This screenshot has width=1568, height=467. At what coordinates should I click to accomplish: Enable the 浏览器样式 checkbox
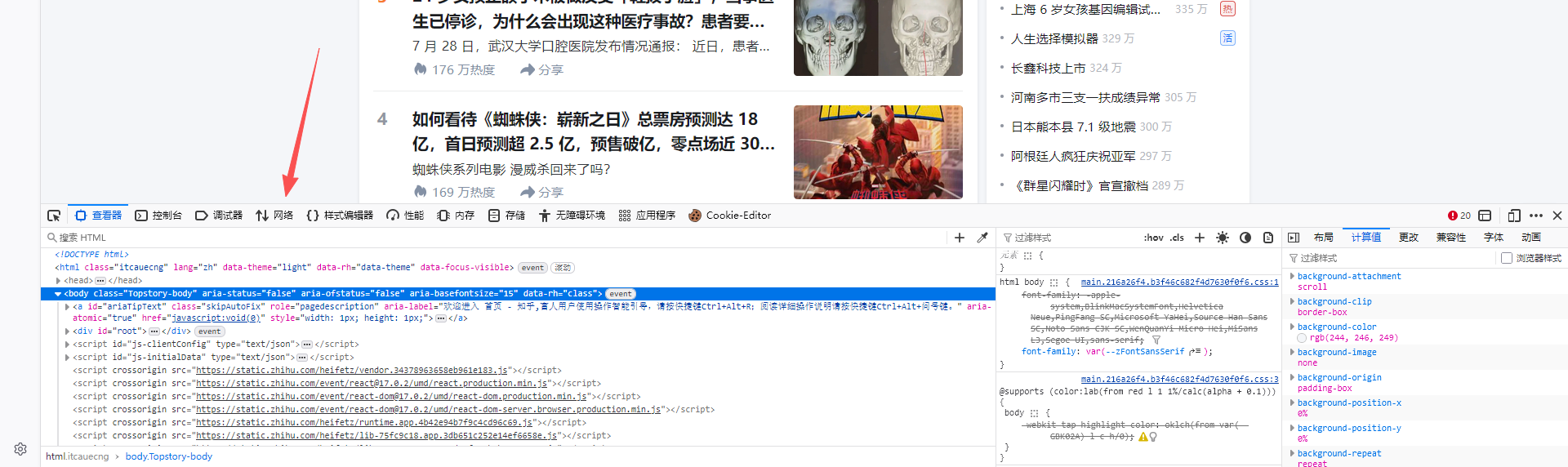pyautogui.click(x=1507, y=258)
